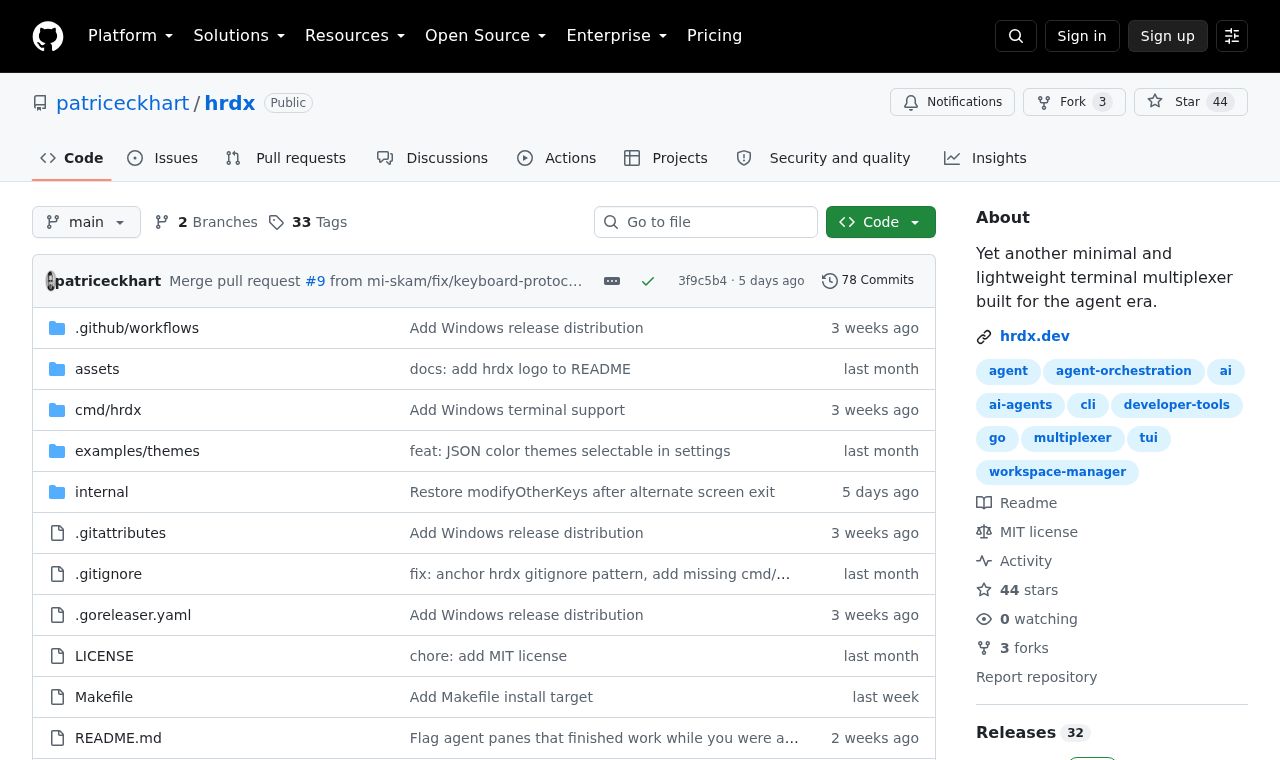Click the .gitattributes file icon
Viewport: 1280px width, 760px height.
point(57,533)
